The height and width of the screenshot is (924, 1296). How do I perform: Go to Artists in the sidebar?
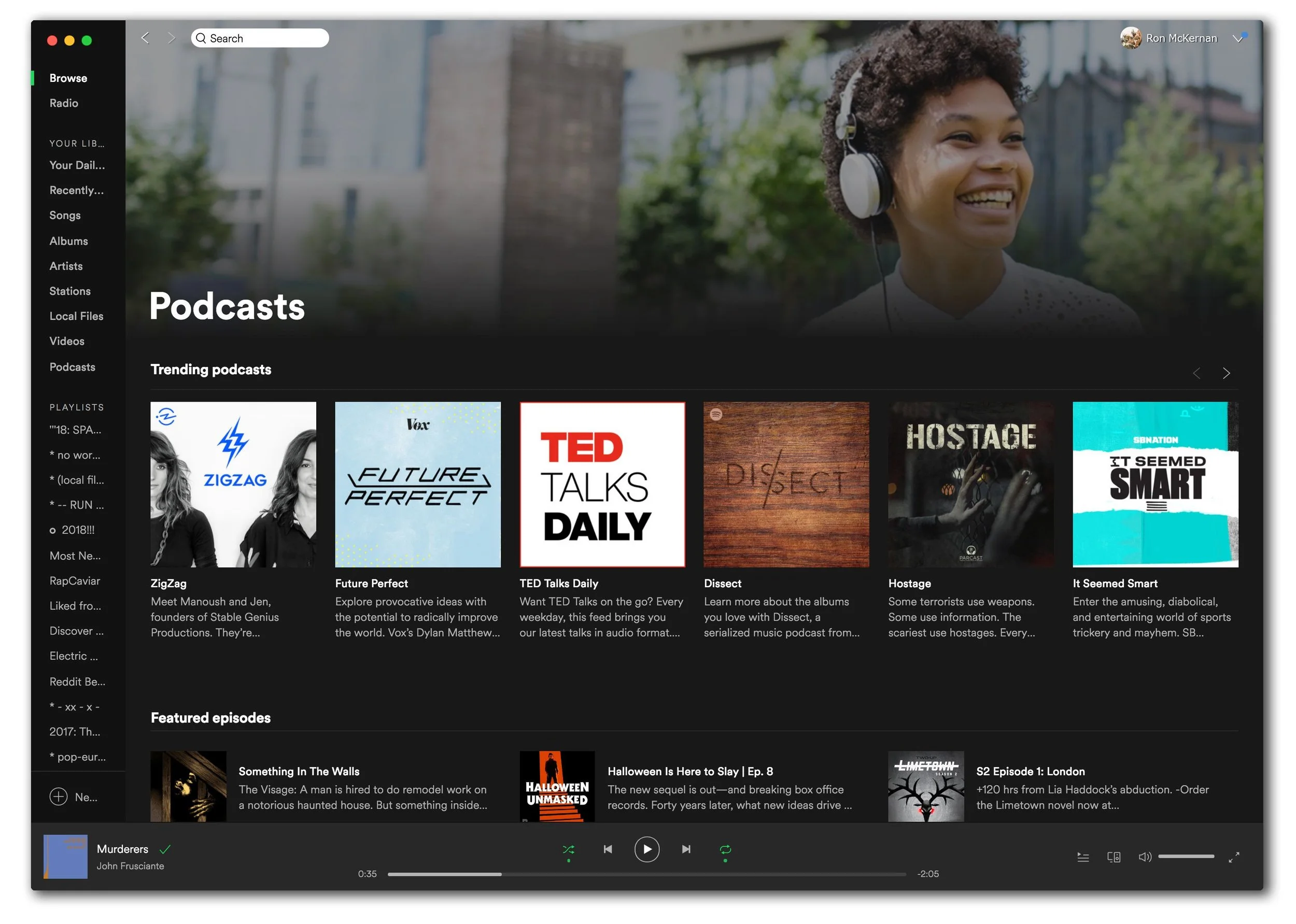66,266
